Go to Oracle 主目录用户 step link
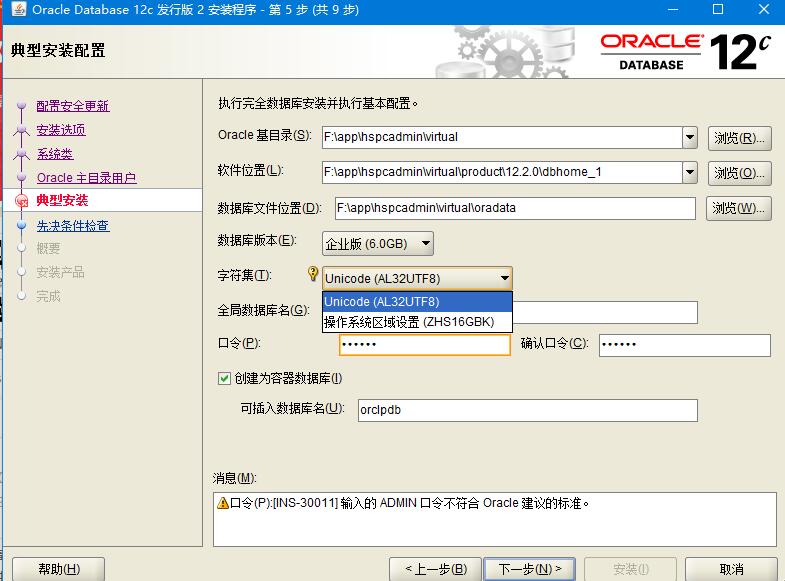 (x=87, y=178)
